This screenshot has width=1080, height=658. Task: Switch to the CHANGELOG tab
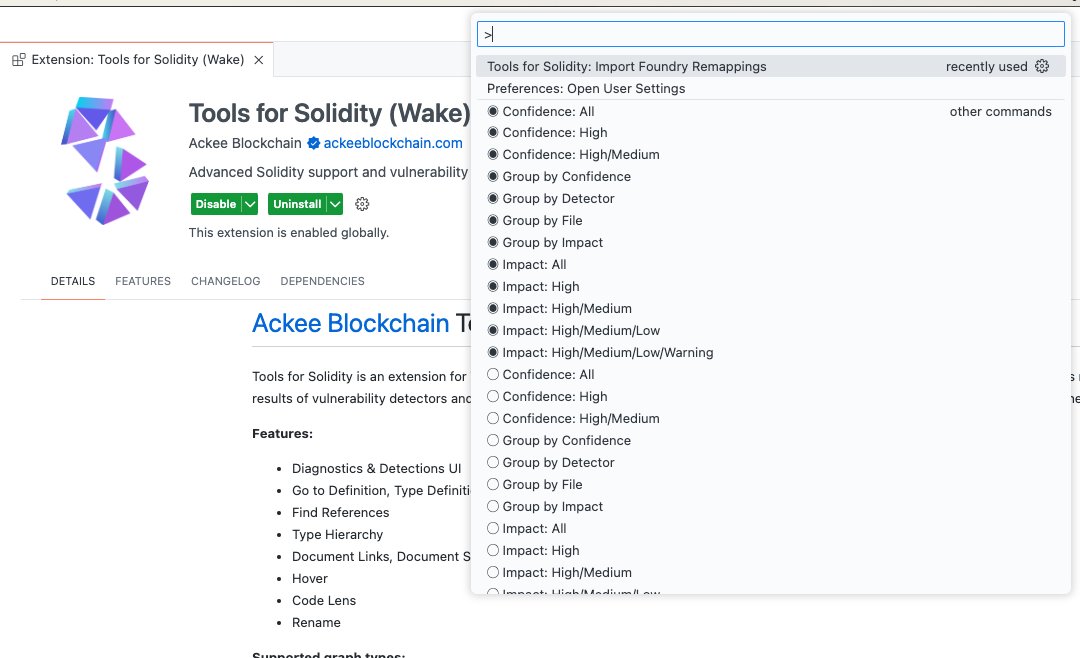226,281
